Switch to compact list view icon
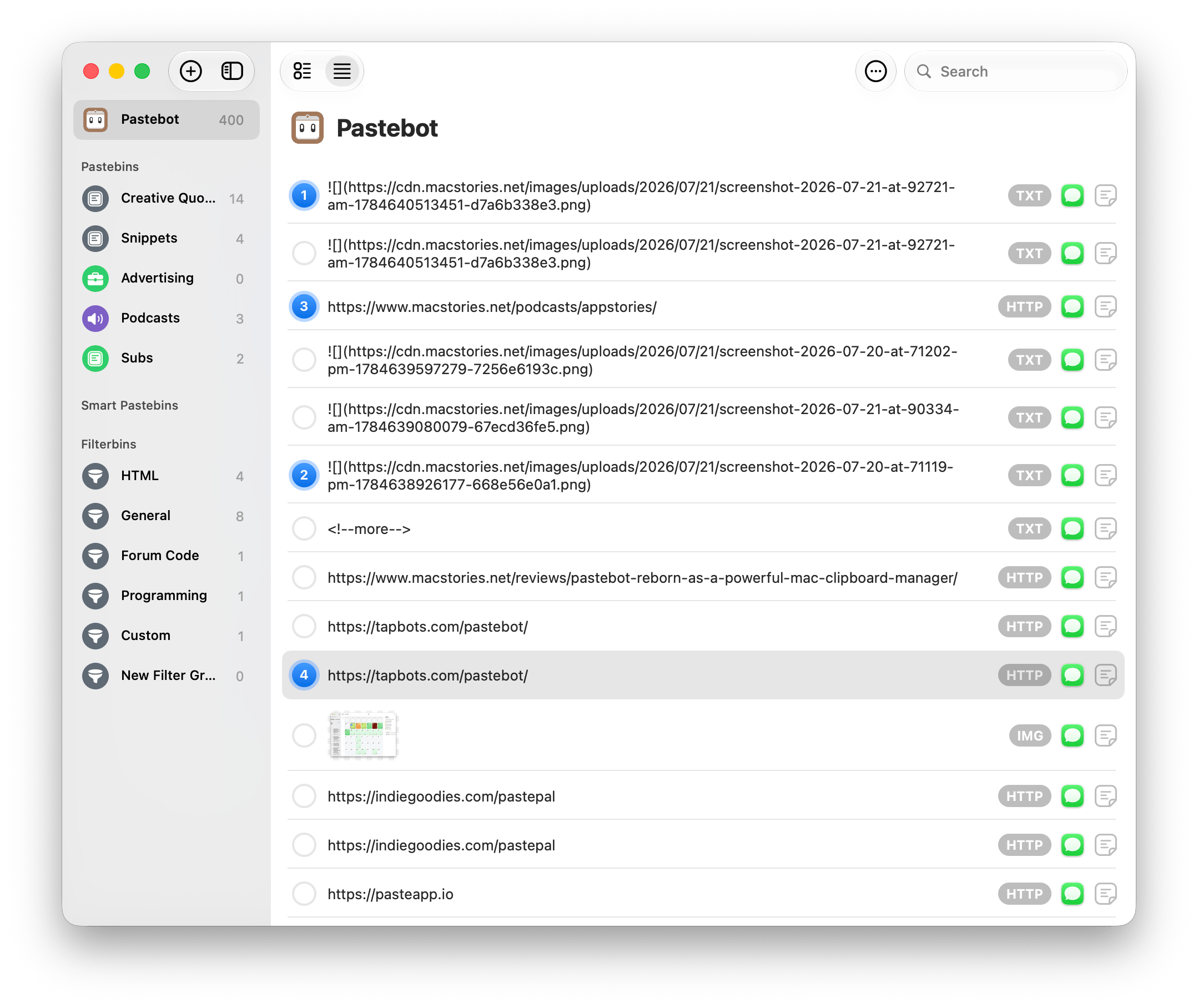1198x1008 pixels. [342, 71]
